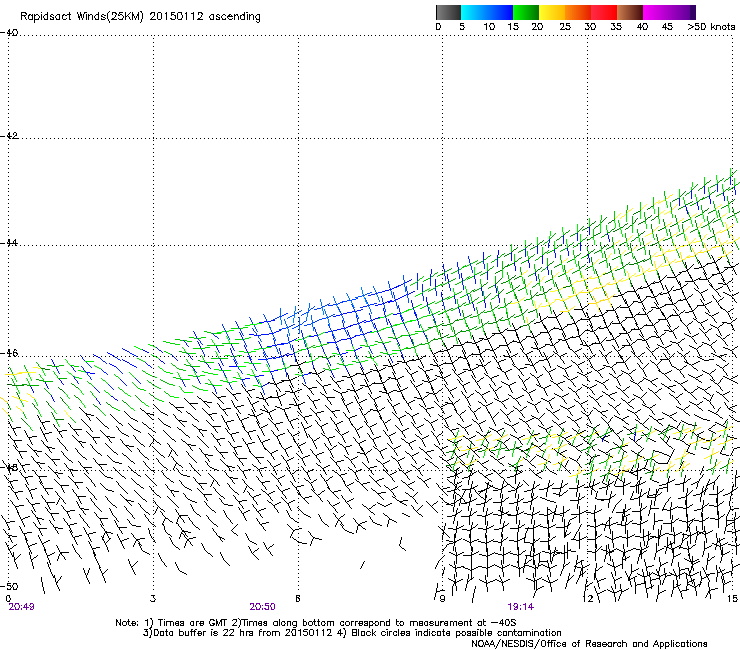Click the -48 latitude axis label
This screenshot has height=650, width=740.
(x=9, y=467)
